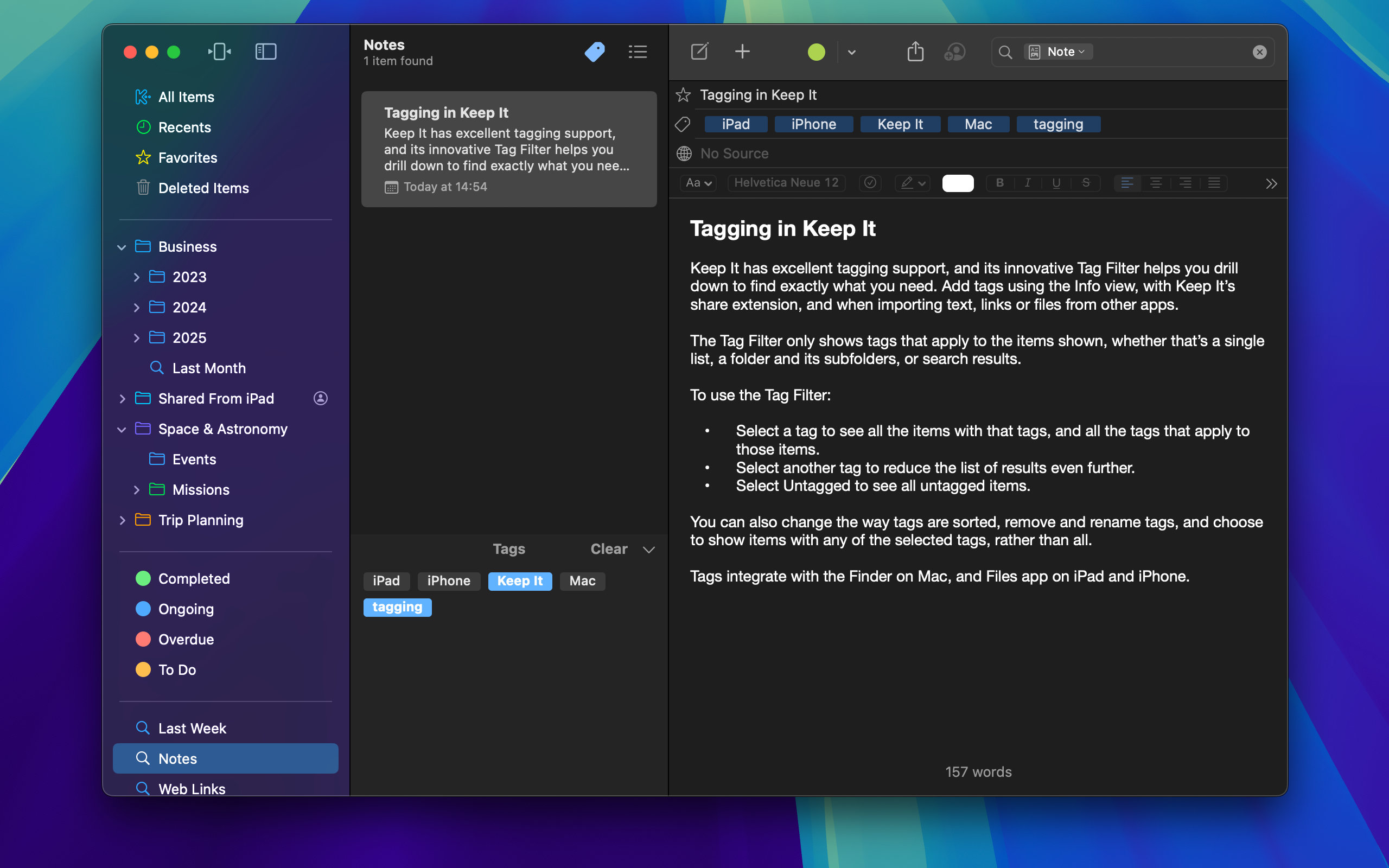
Task: Select the Ongoing label
Action: 226,609
